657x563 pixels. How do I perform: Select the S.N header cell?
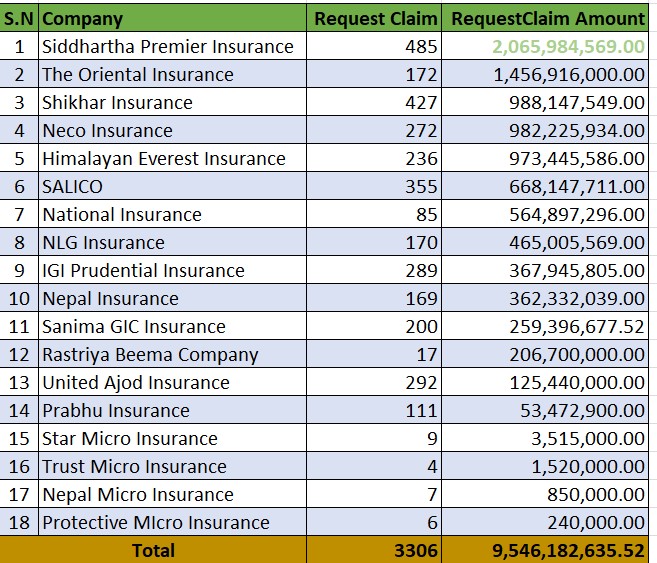tap(20, 18)
